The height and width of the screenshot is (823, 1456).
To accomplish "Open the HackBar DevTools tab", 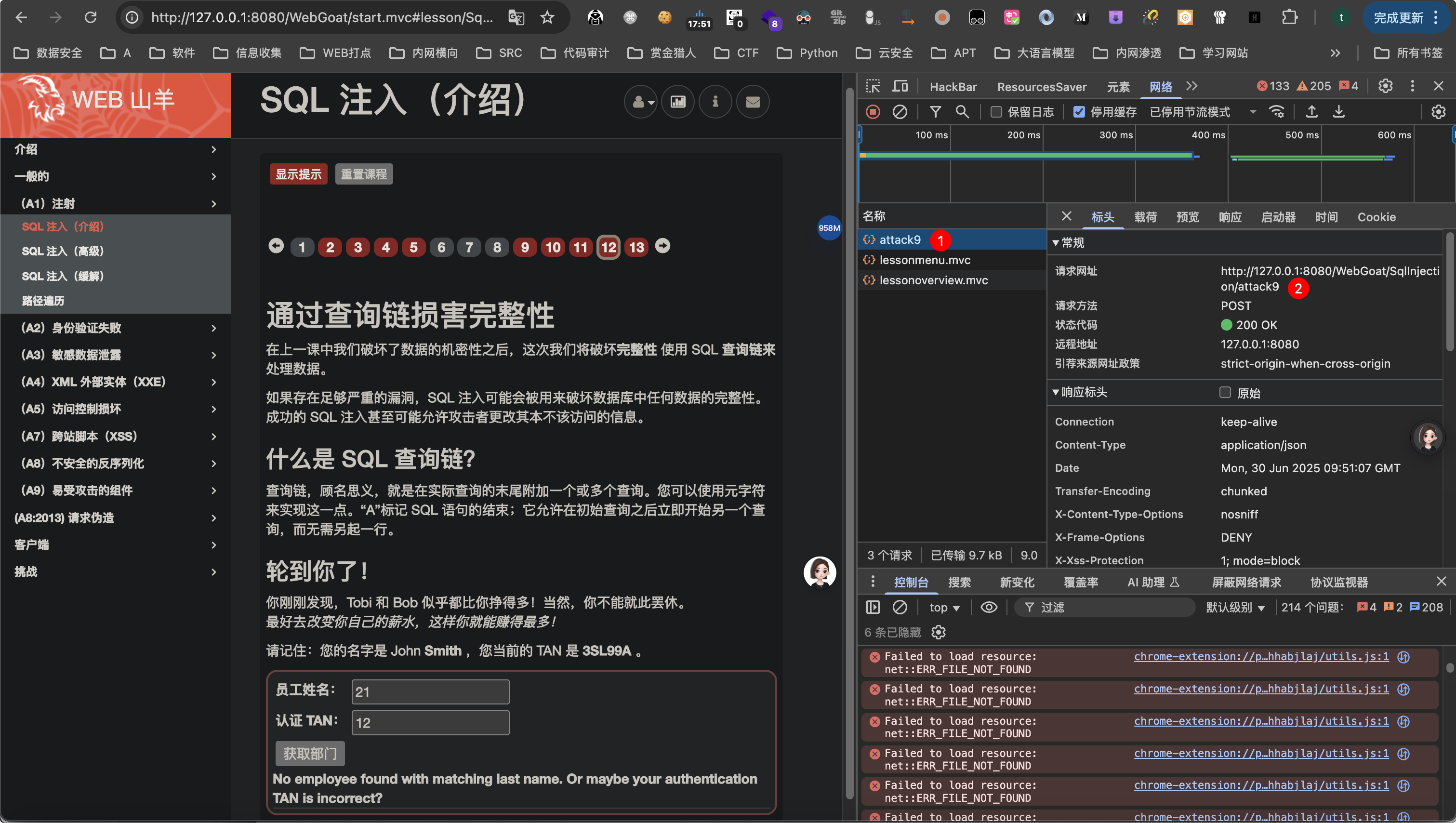I will pos(953,86).
